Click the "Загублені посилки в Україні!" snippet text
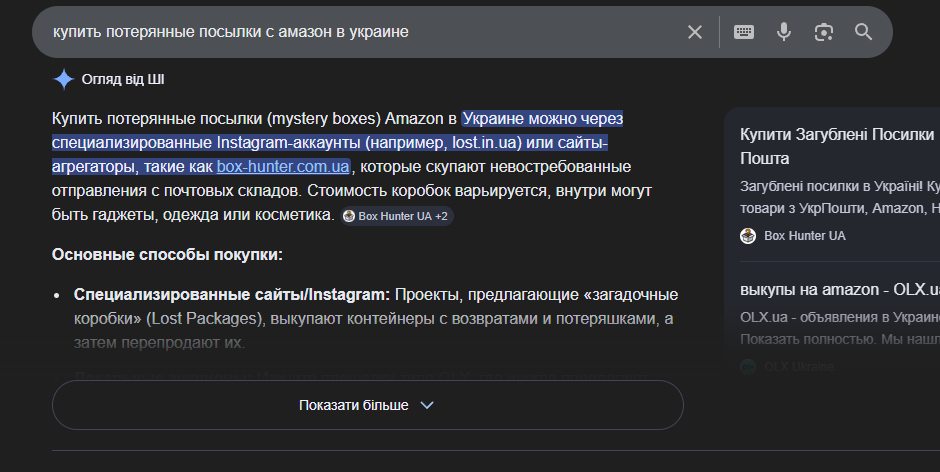This screenshot has height=472, width=940. [x=830, y=186]
